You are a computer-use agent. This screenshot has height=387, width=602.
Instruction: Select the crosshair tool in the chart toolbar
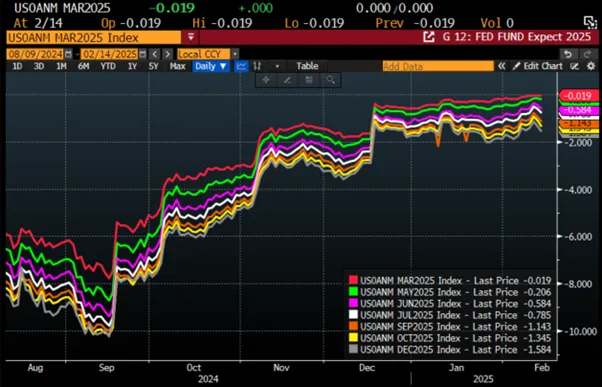(266, 80)
